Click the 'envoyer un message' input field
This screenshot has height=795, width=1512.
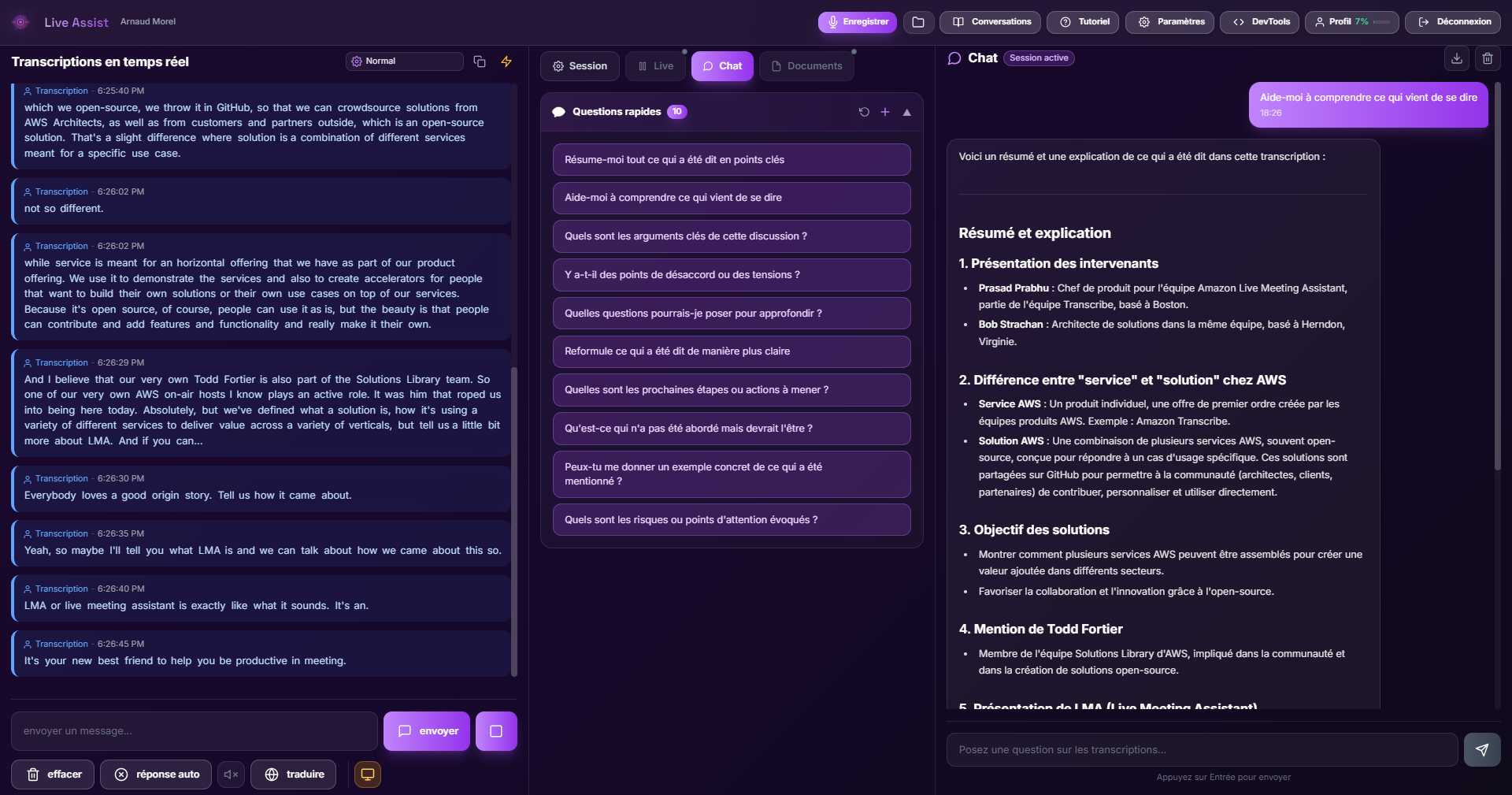pos(195,731)
